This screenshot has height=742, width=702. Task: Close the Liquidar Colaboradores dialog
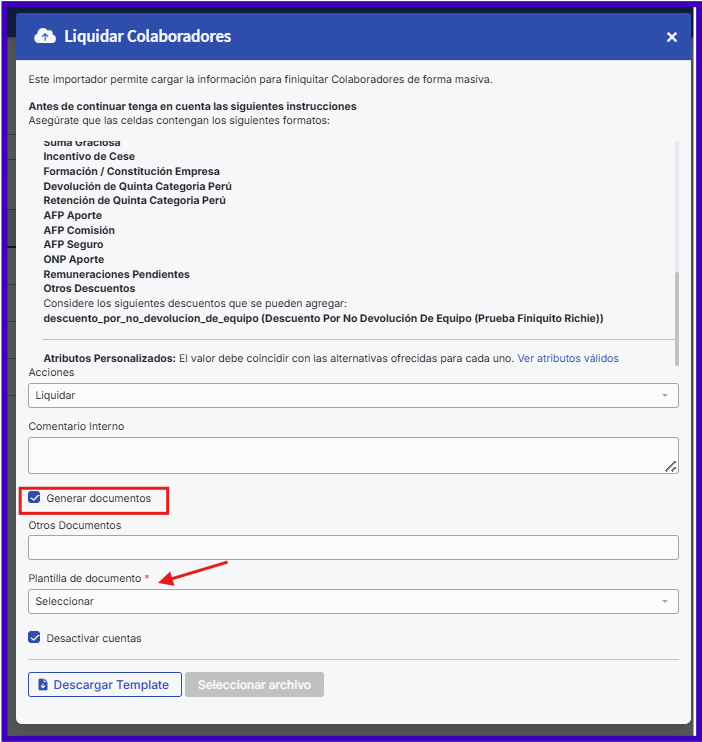click(672, 37)
